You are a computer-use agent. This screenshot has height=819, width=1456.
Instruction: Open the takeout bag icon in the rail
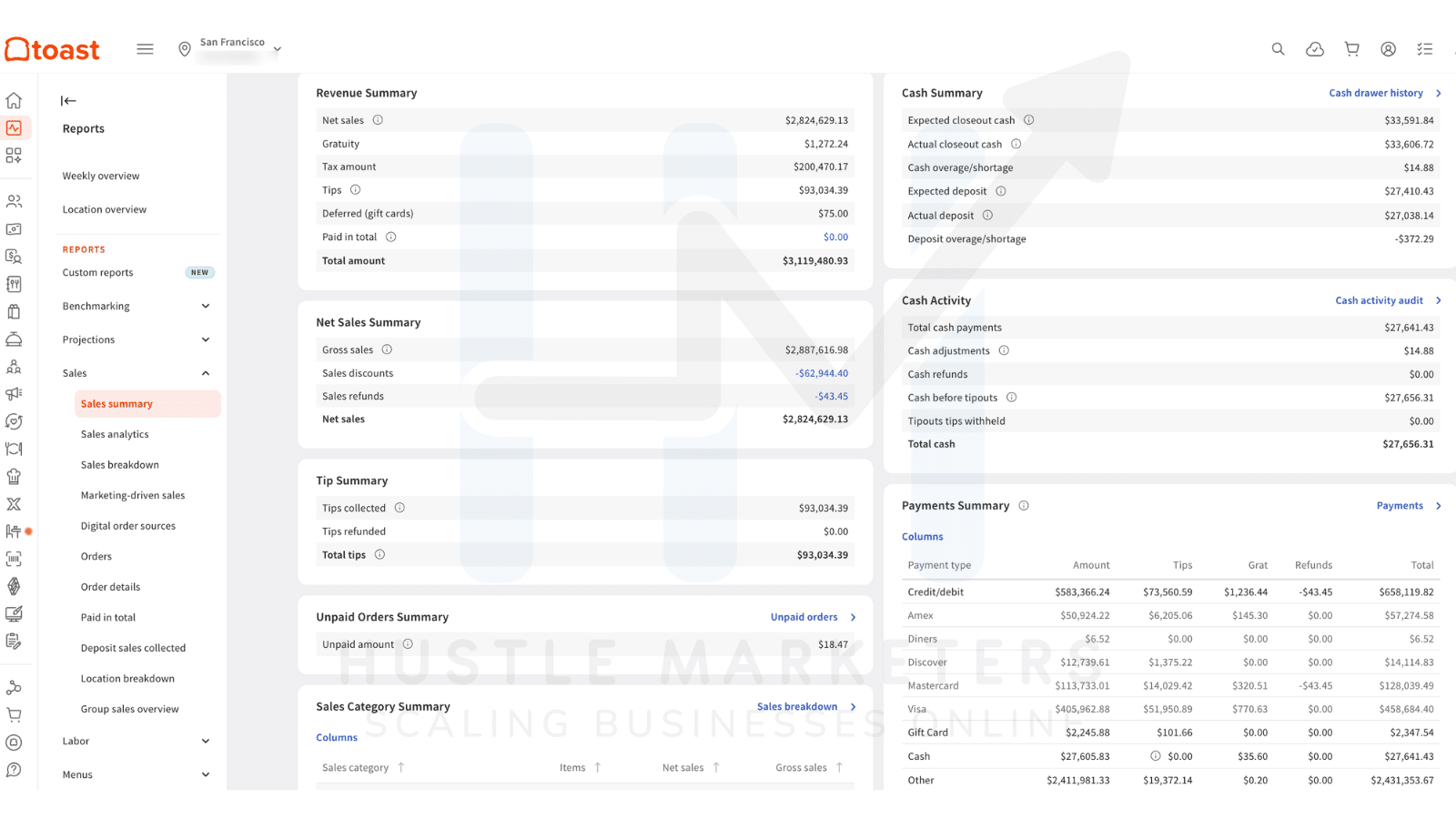(14, 311)
